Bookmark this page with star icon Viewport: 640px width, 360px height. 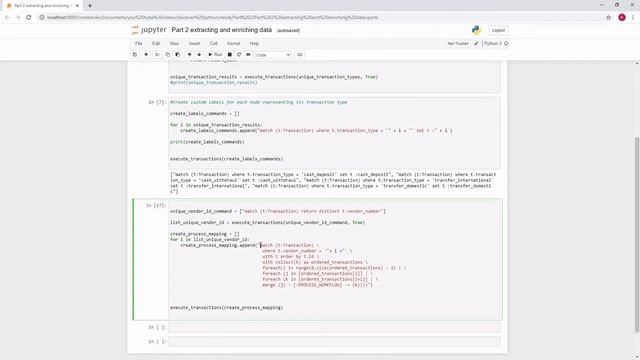[x=609, y=18]
